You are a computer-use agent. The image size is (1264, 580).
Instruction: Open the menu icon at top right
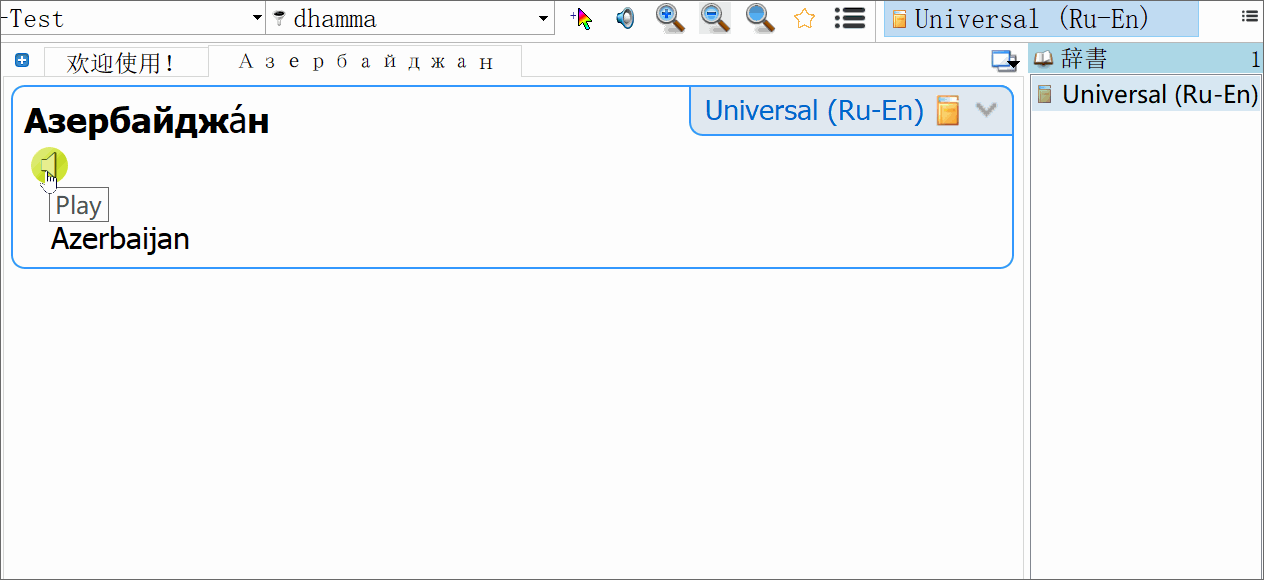point(1249,16)
